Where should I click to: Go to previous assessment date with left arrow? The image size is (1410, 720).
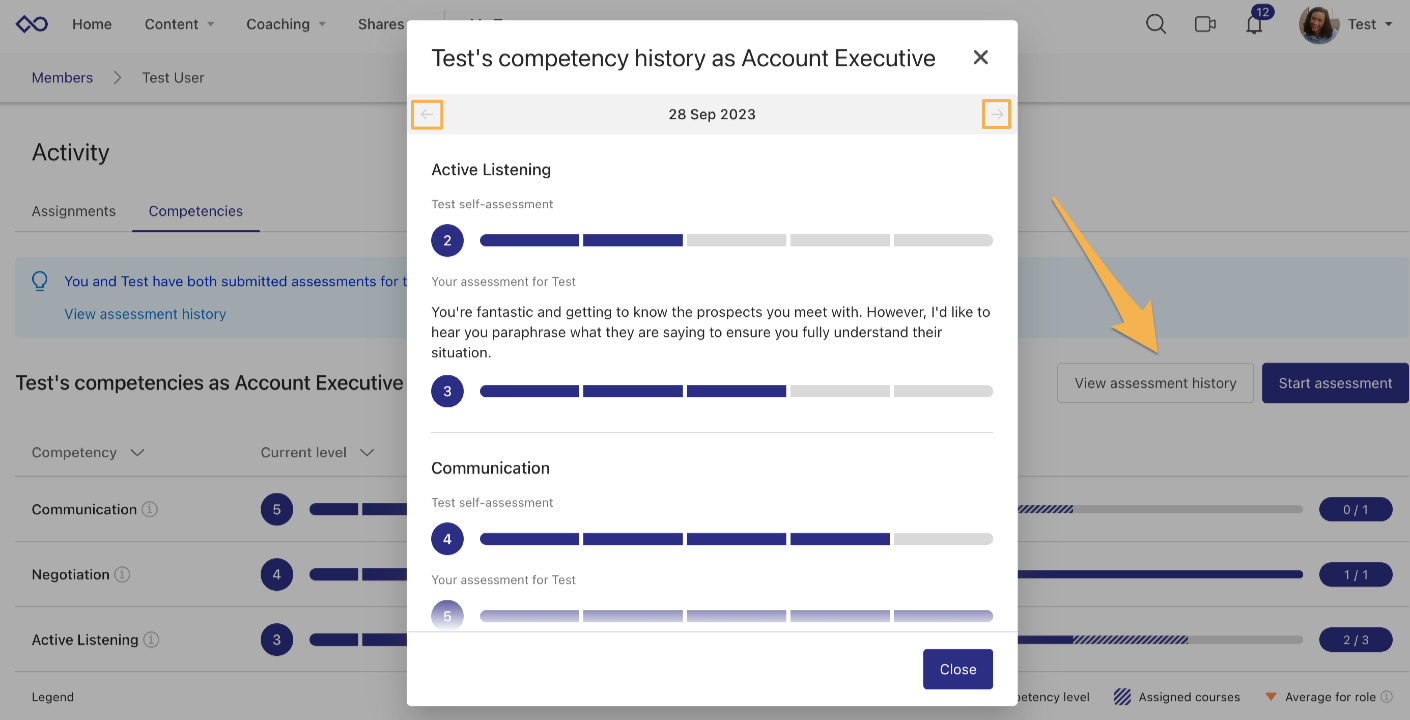[x=427, y=114]
